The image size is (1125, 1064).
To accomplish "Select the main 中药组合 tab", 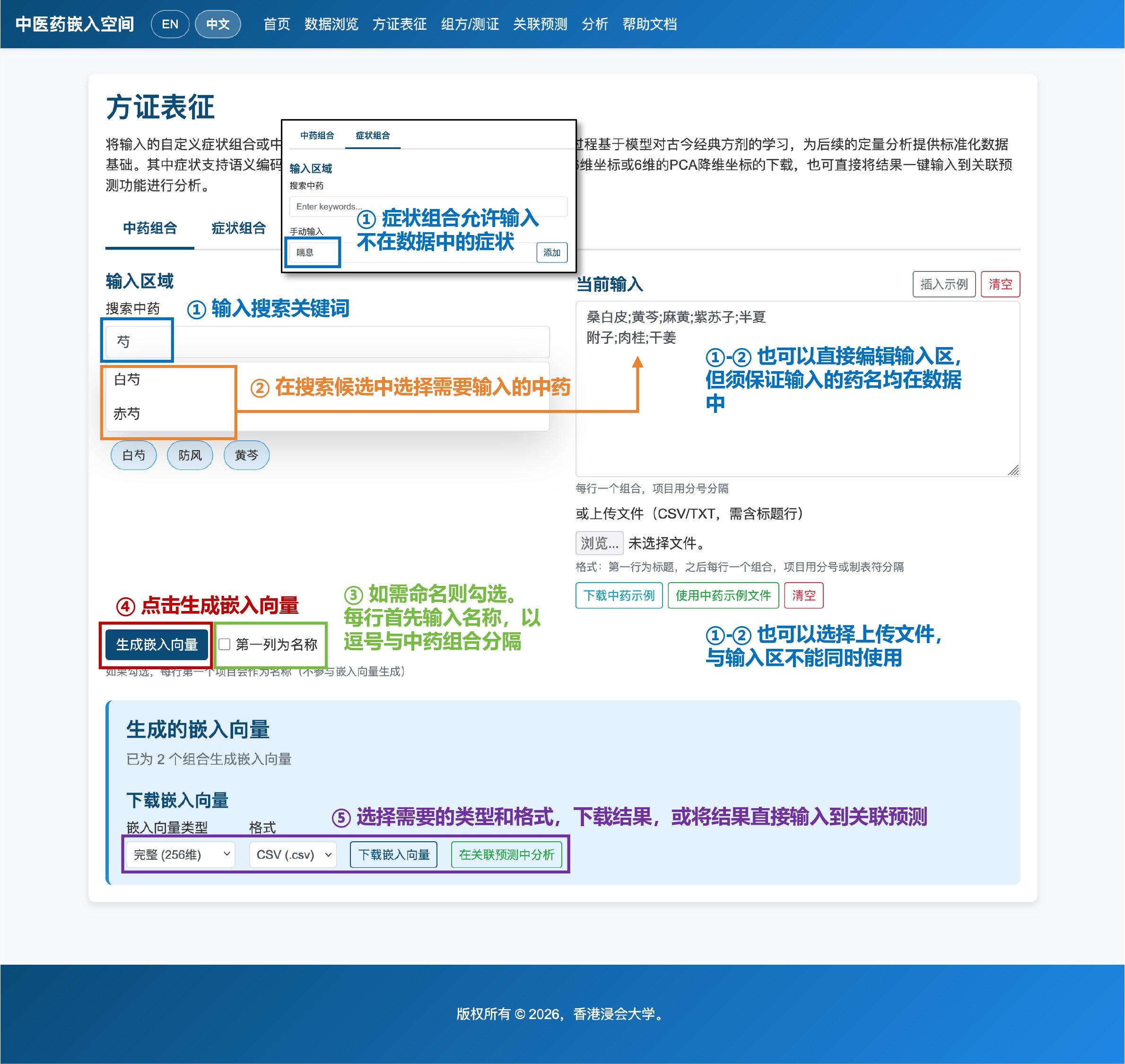I will point(150,228).
